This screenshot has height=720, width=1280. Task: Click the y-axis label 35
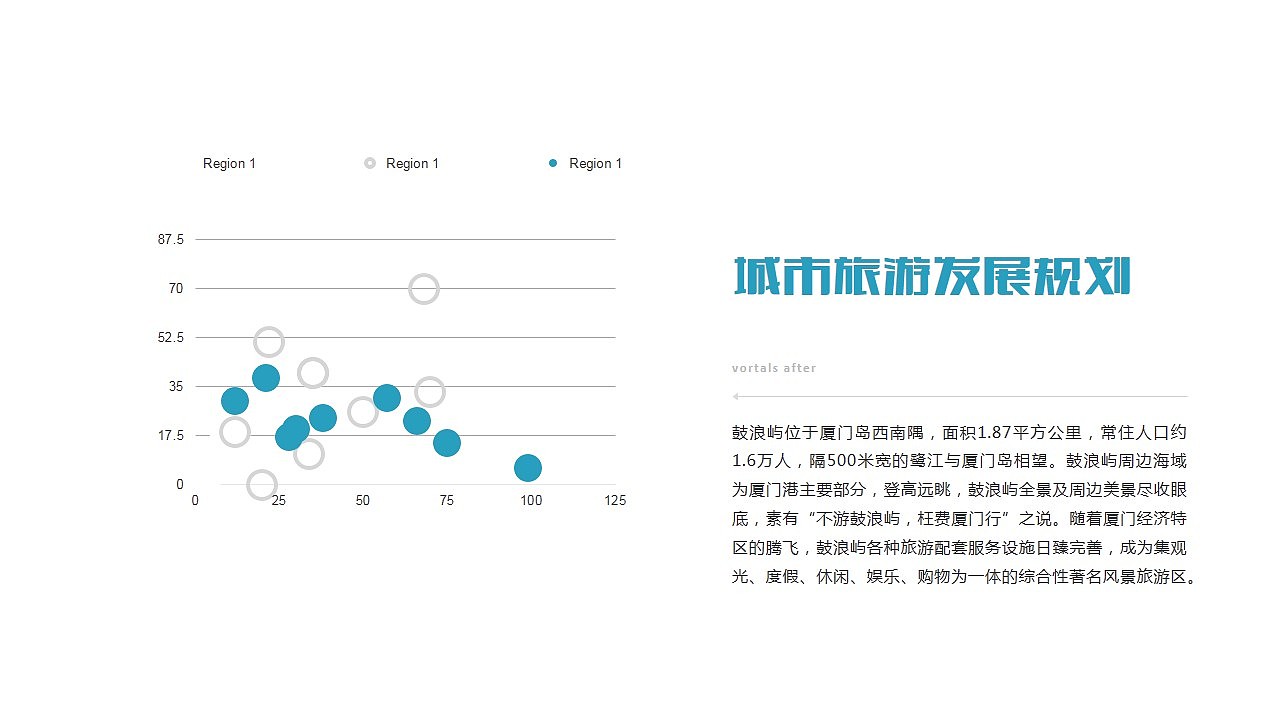176,386
